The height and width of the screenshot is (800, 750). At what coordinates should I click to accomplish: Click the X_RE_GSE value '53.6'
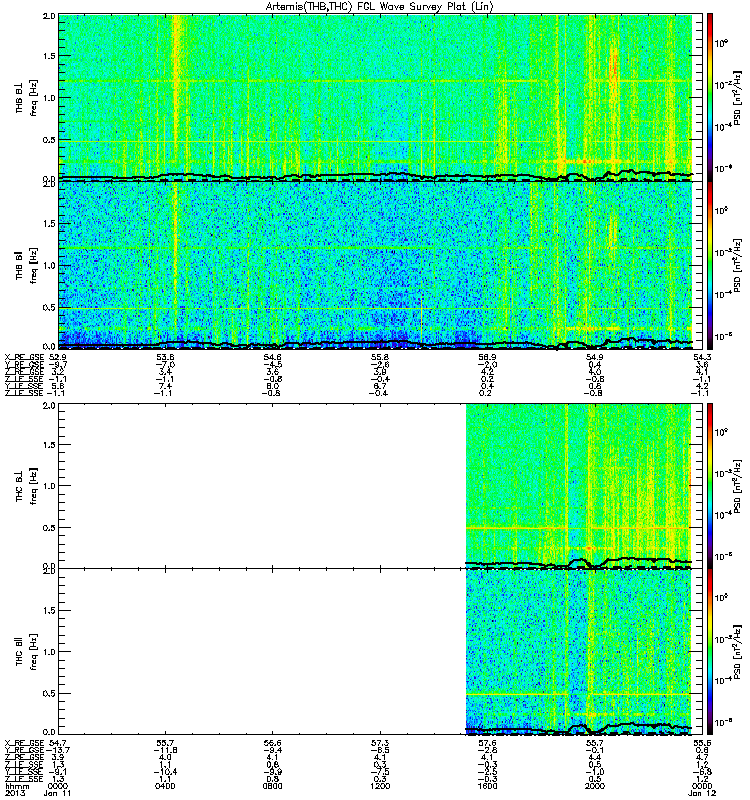(x=165, y=357)
